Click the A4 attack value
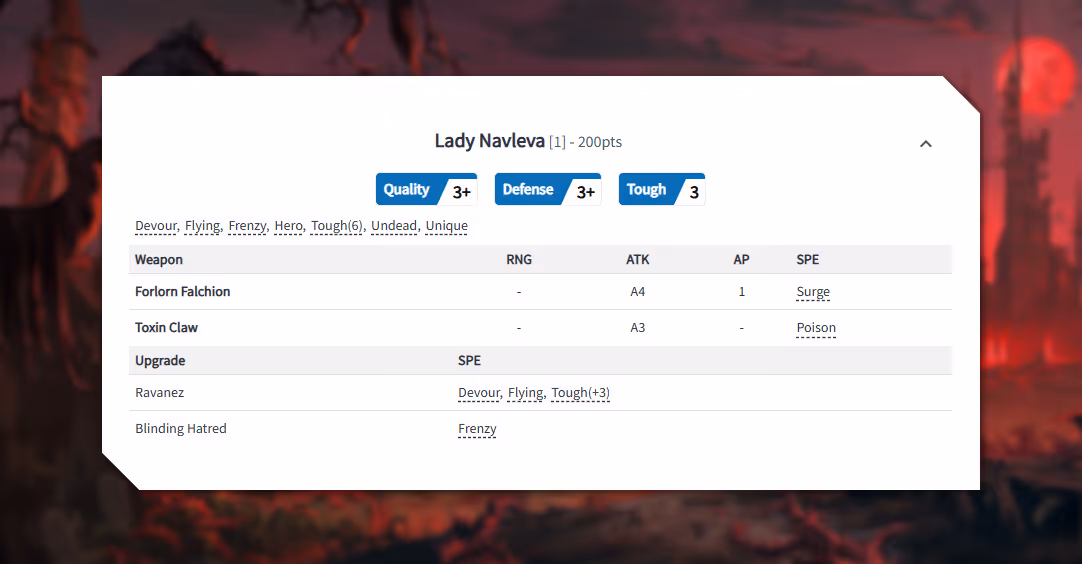Image resolution: width=1082 pixels, height=564 pixels. click(638, 291)
